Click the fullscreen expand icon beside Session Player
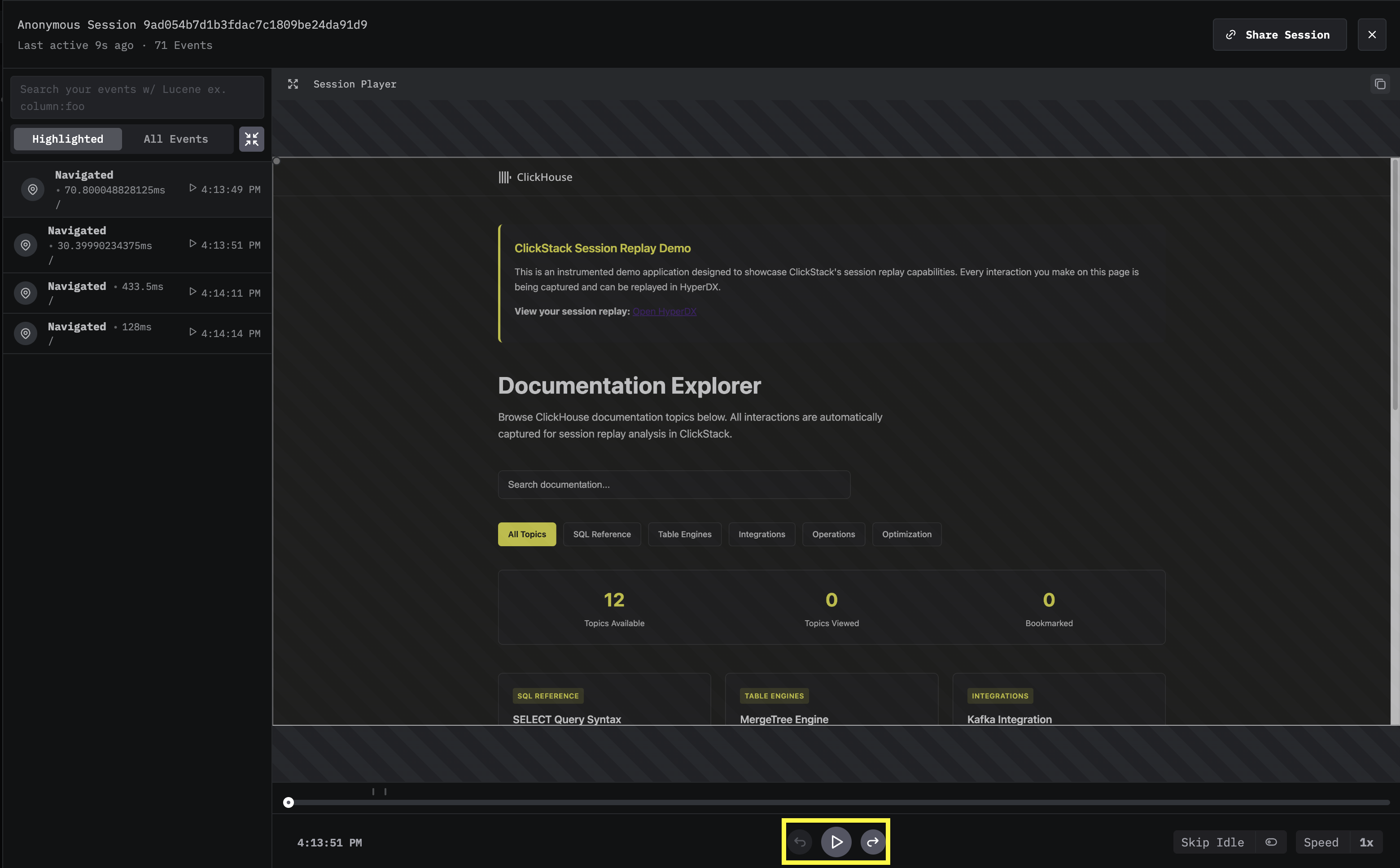 point(293,84)
